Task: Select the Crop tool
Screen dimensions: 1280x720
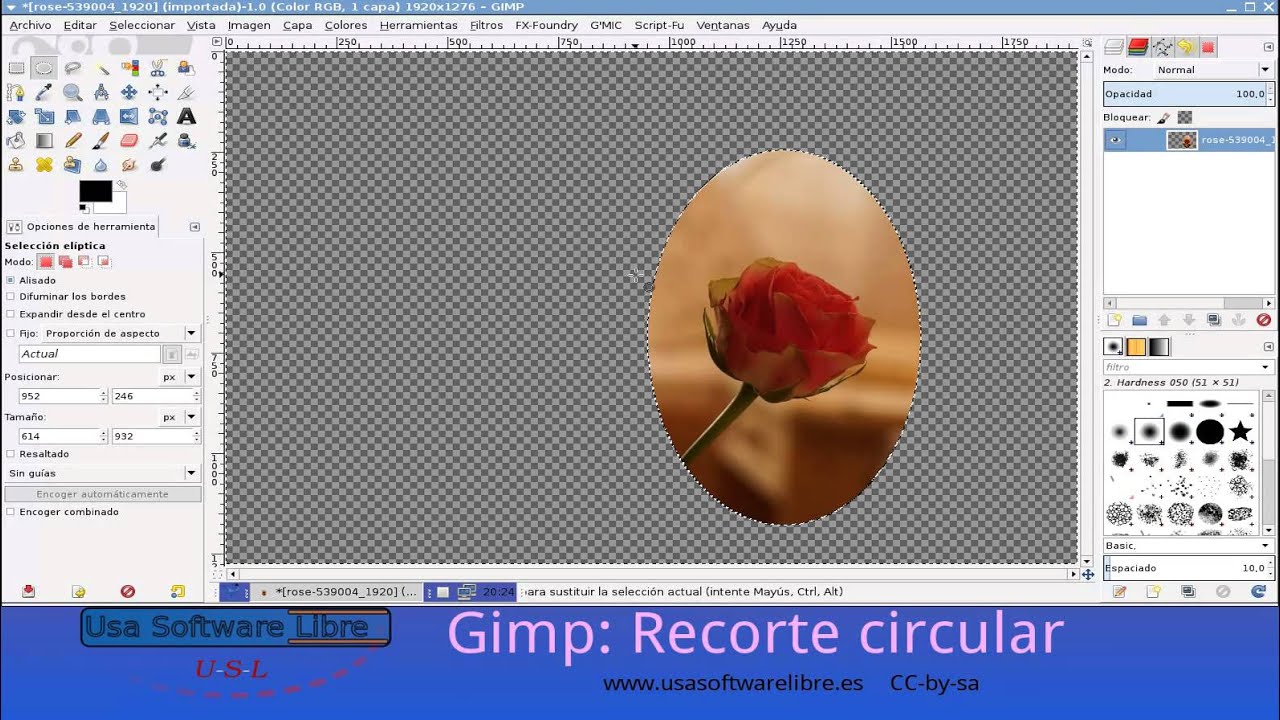Action: pyautogui.click(x=186, y=92)
